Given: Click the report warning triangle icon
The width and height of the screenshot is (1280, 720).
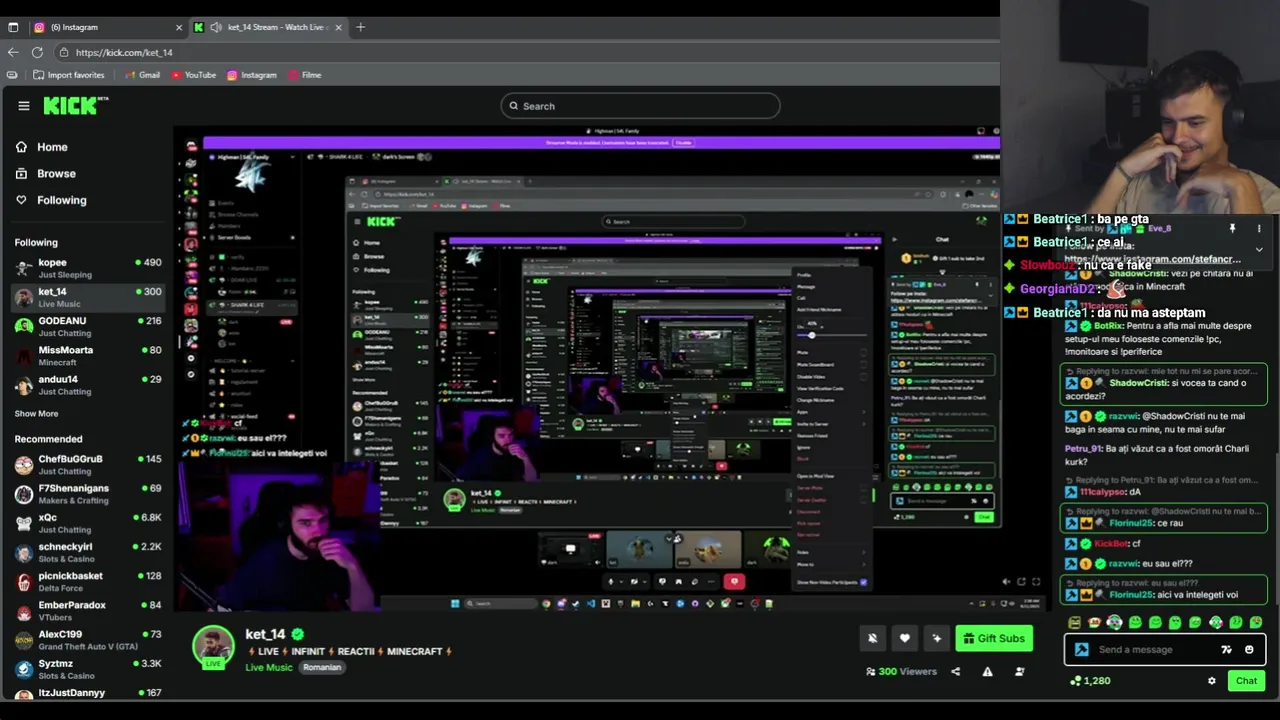Looking at the screenshot, I should pyautogui.click(x=987, y=672).
